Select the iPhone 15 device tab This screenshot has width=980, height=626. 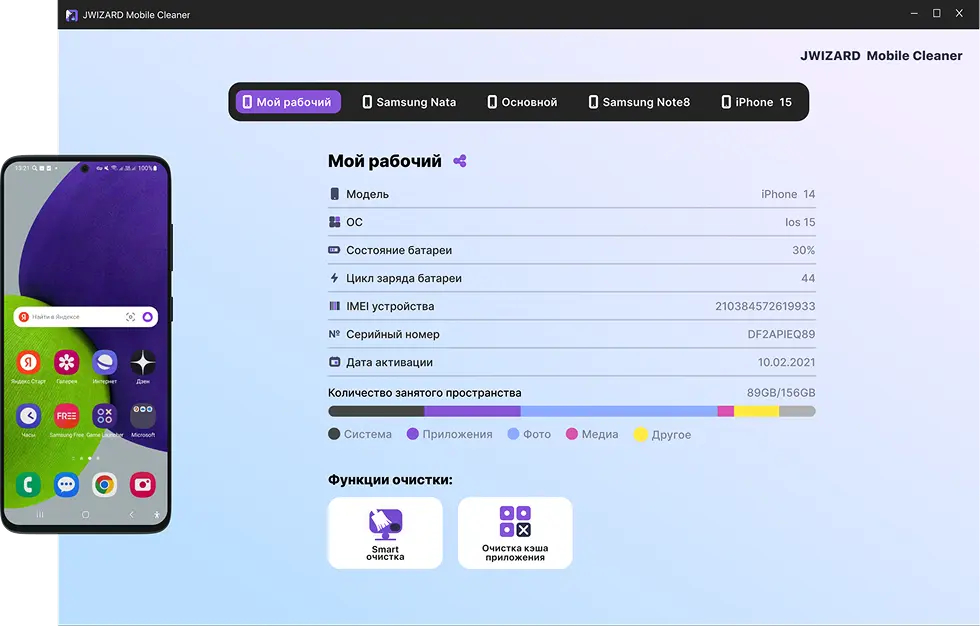(x=757, y=102)
